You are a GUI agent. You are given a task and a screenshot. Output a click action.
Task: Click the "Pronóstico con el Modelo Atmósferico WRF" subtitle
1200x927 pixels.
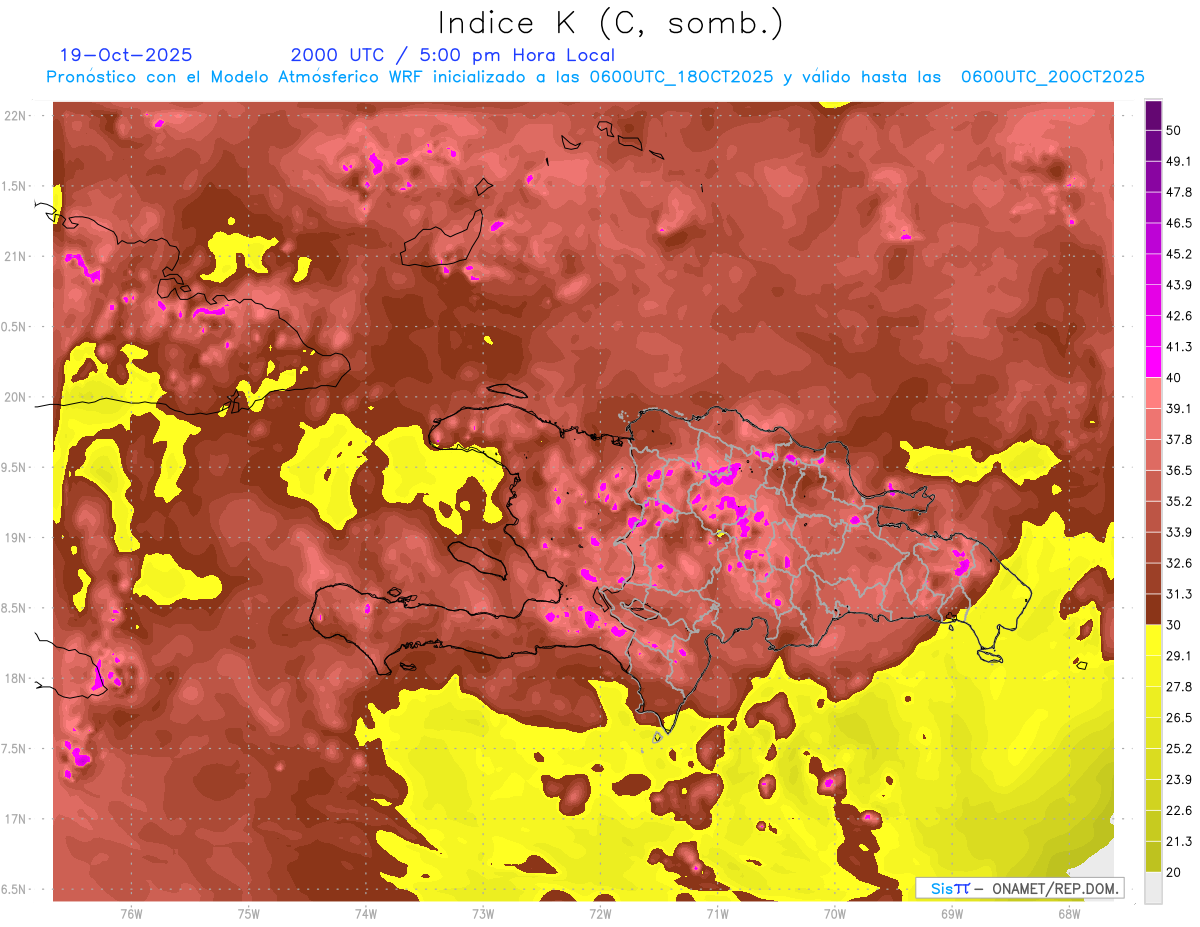tap(236, 77)
